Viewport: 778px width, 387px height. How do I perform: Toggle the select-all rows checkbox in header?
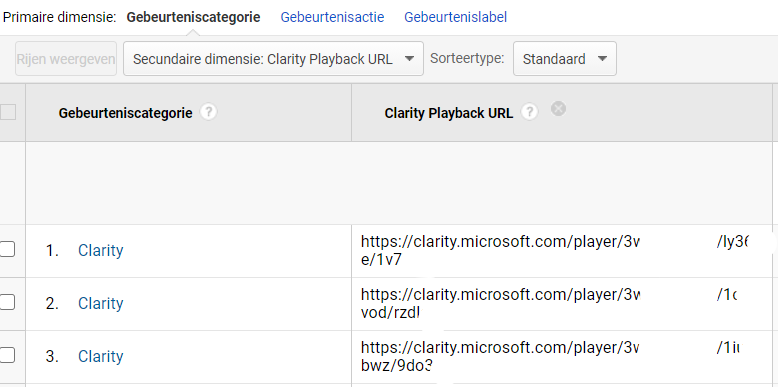(7, 112)
